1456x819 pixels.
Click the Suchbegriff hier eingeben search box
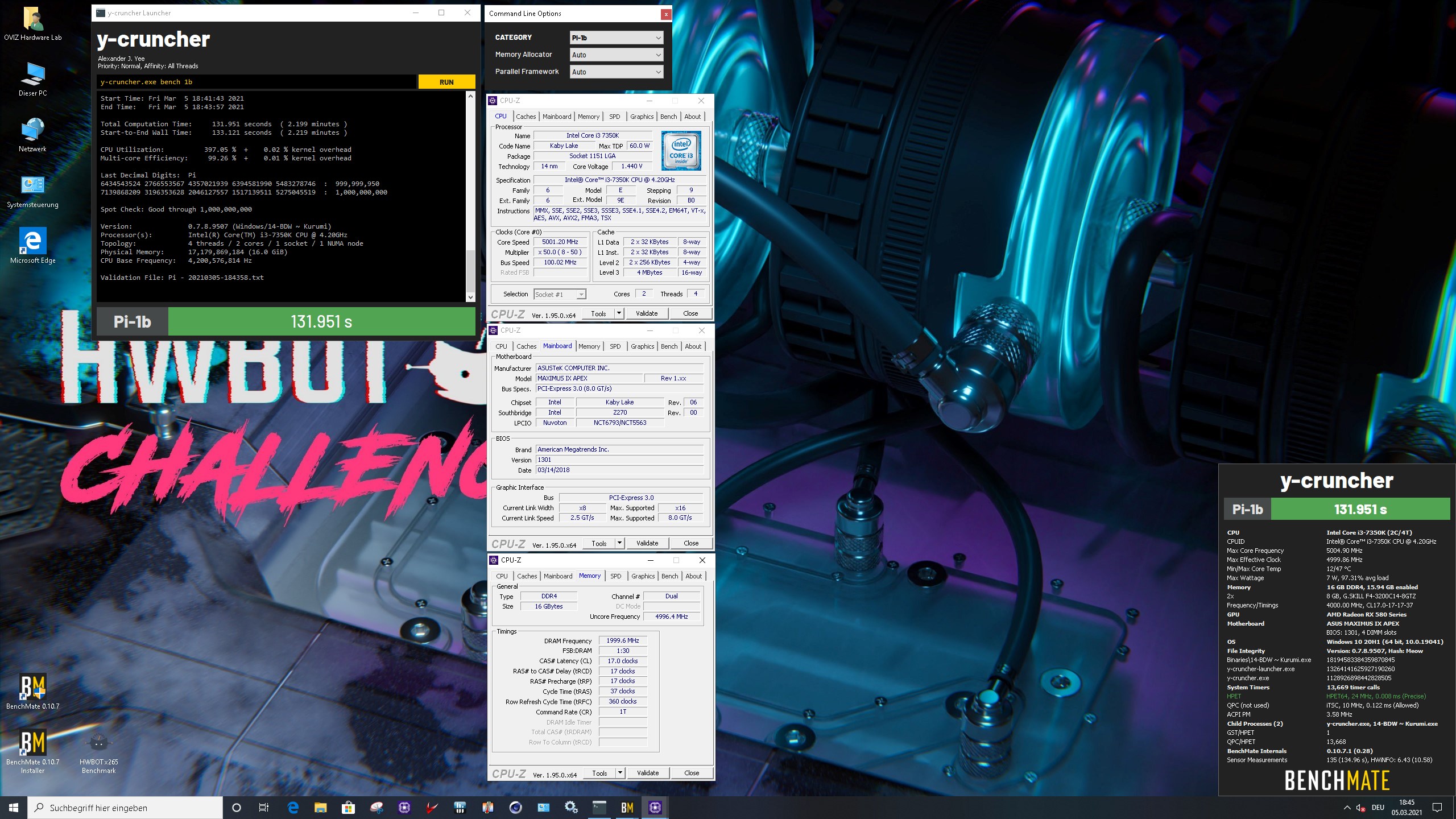pos(125,808)
